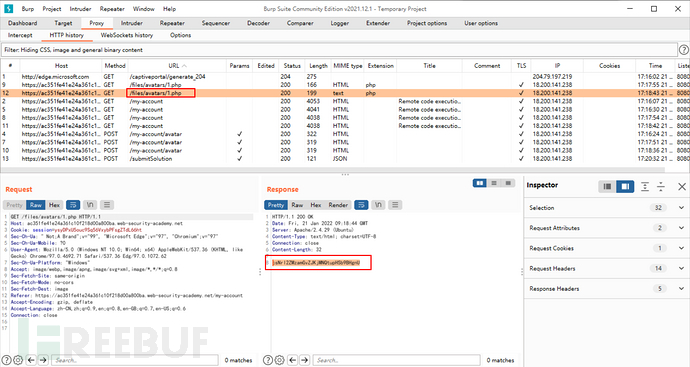This screenshot has width=690, height=367.
Task: Toggle Request word-wrap icon next to Hex
Action: click(x=73, y=205)
